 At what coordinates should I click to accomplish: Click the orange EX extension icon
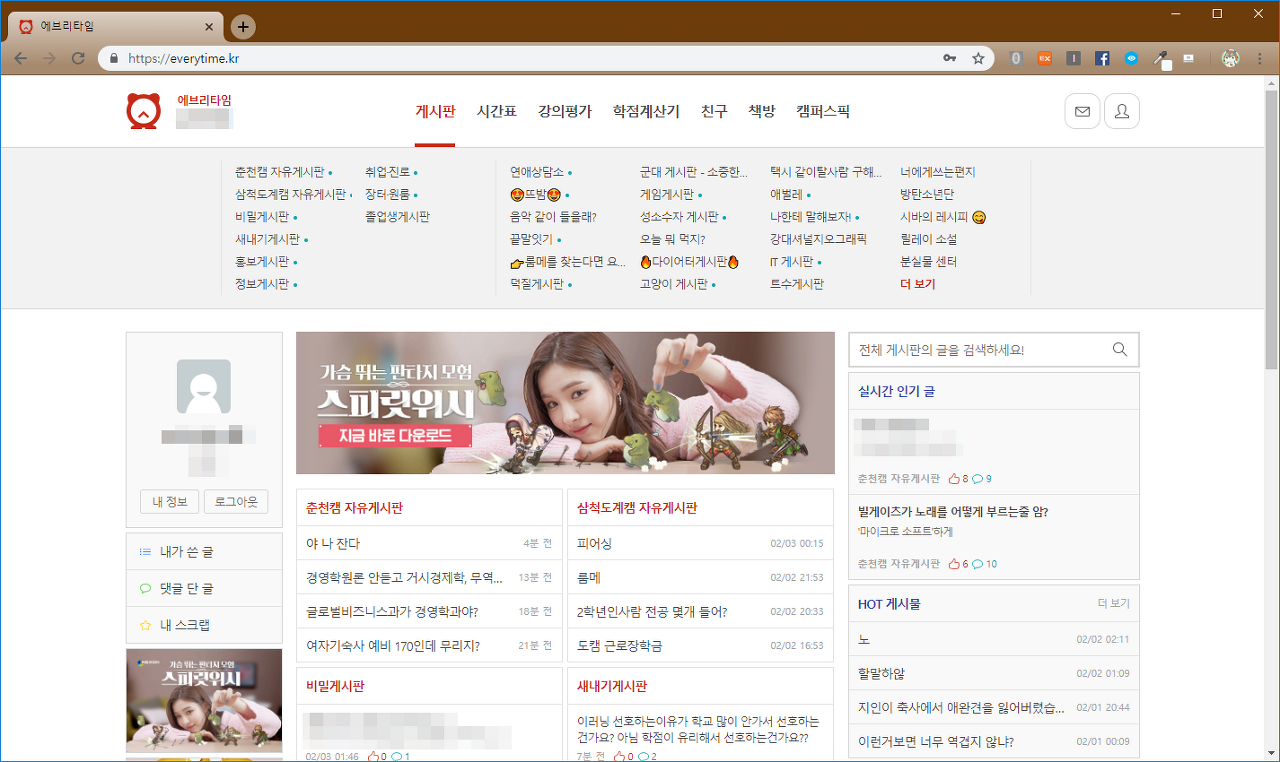coord(1045,58)
